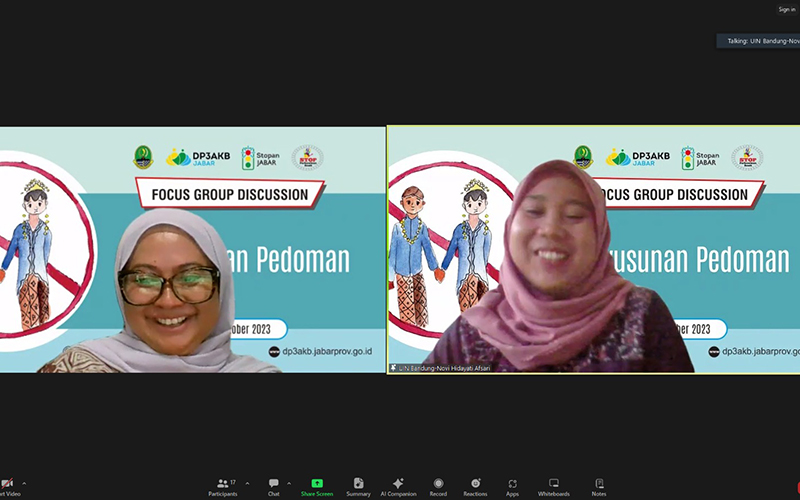Open the Chat panel
The height and width of the screenshot is (500, 800).
[273, 485]
